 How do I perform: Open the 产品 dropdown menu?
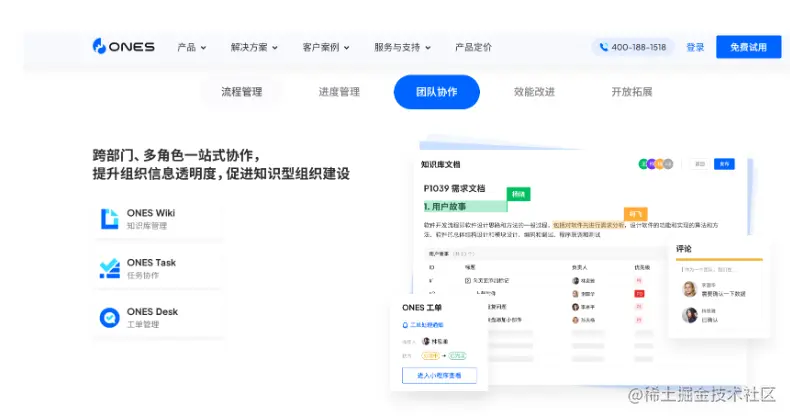(x=191, y=47)
